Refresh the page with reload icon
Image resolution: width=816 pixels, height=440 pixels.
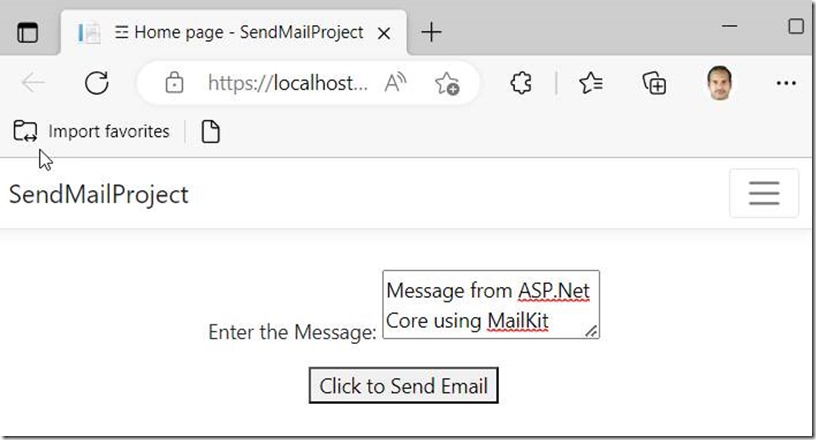pyautogui.click(x=97, y=83)
